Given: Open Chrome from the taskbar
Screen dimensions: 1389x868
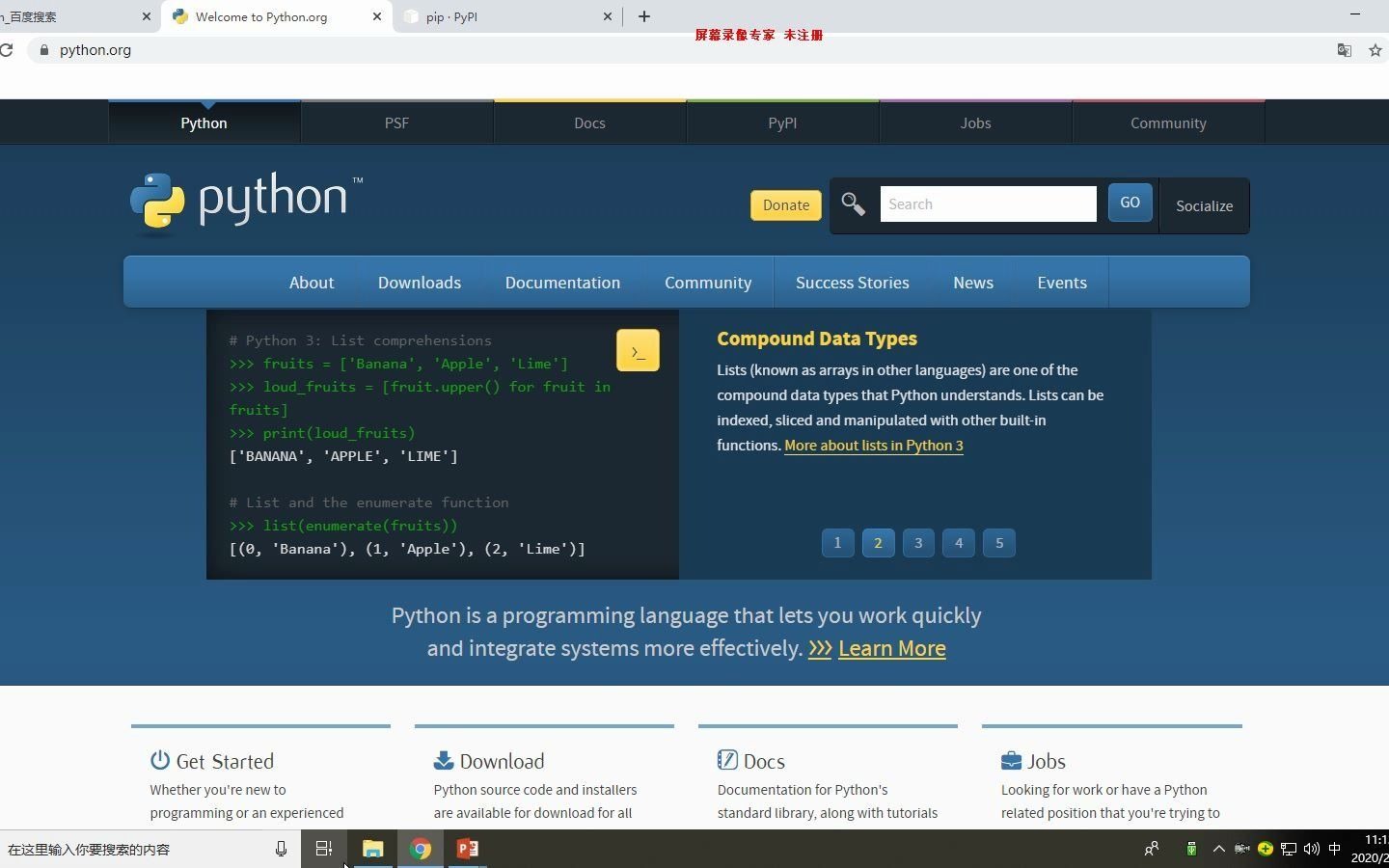Looking at the screenshot, I should click(x=421, y=849).
